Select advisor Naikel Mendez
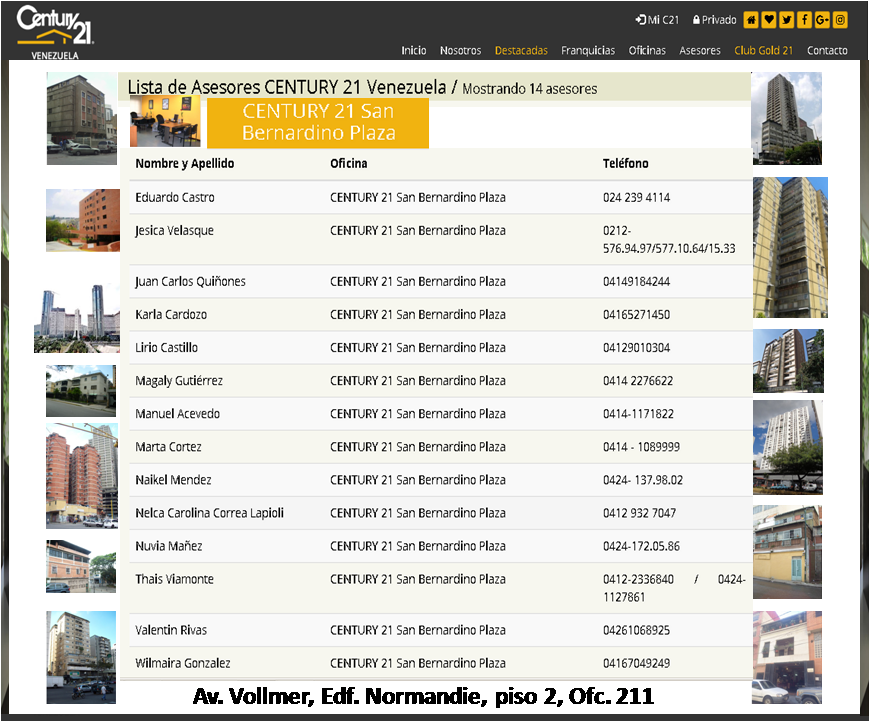Viewport: 870px width, 722px height. click(173, 480)
